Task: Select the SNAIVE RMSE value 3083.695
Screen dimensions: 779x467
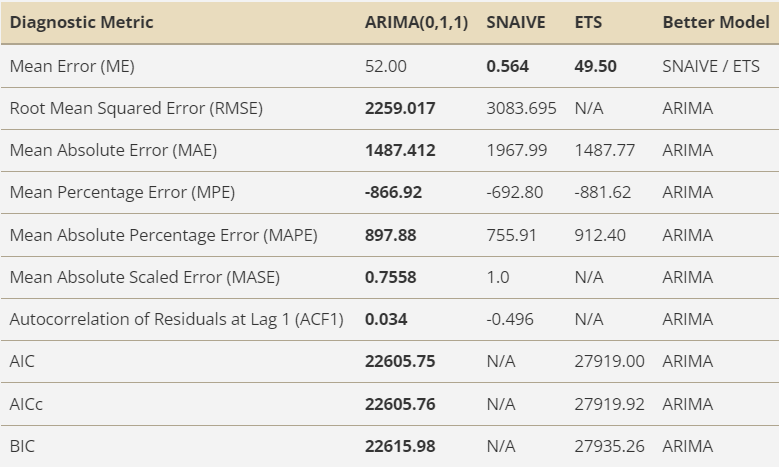Action: 521,108
